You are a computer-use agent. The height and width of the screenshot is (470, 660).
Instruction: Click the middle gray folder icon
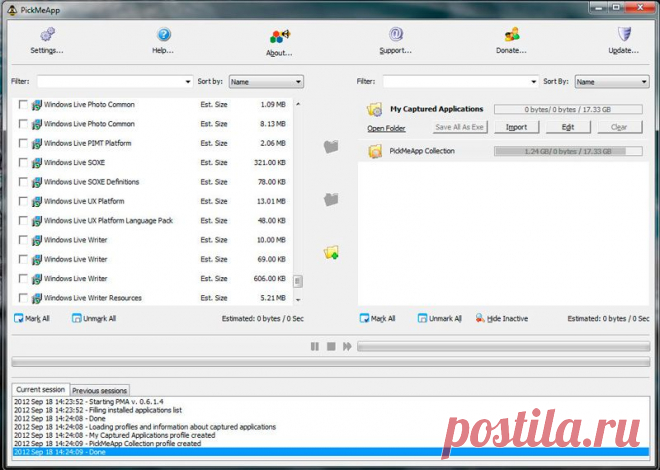[331, 199]
